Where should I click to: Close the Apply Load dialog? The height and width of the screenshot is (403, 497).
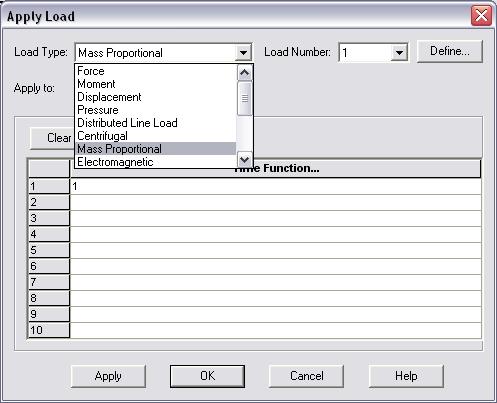(x=481, y=15)
